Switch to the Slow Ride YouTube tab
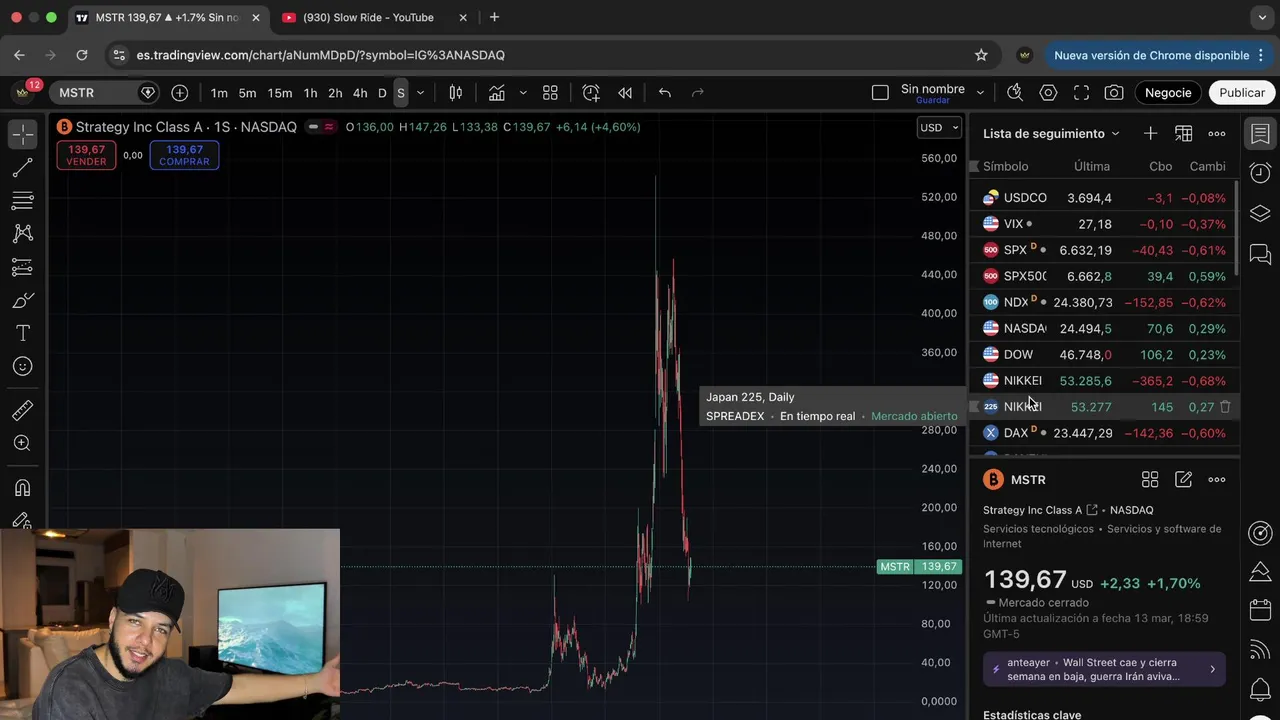1280x720 pixels. 368,18
